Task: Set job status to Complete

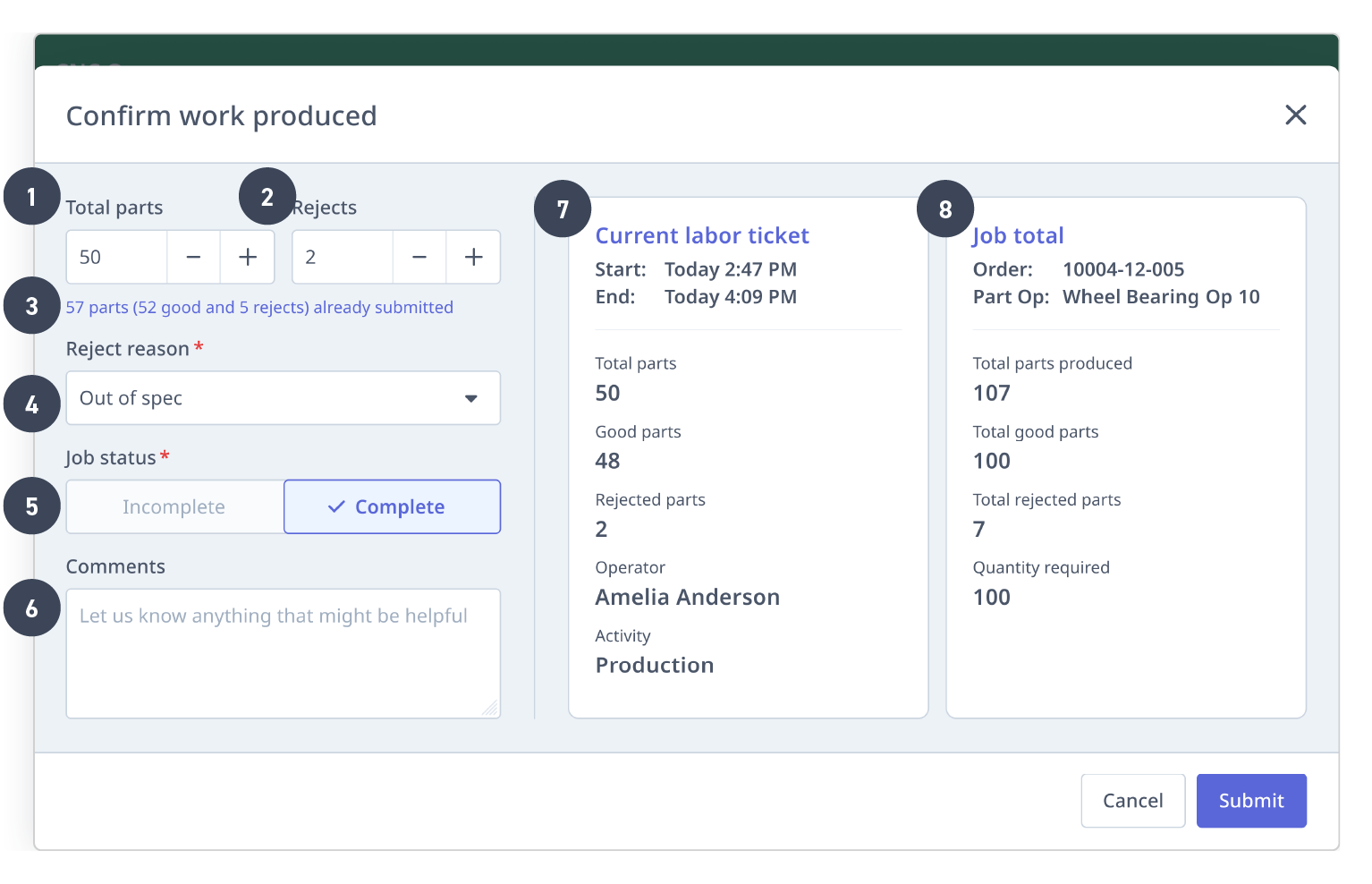Action: pos(392,507)
